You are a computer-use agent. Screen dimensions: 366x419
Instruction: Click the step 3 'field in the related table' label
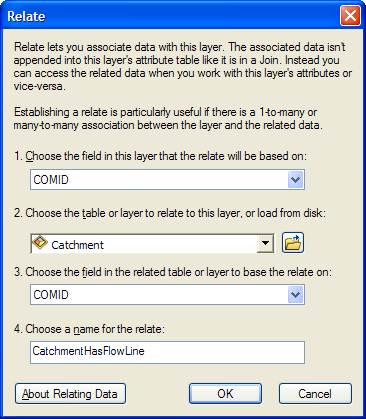tap(173, 272)
